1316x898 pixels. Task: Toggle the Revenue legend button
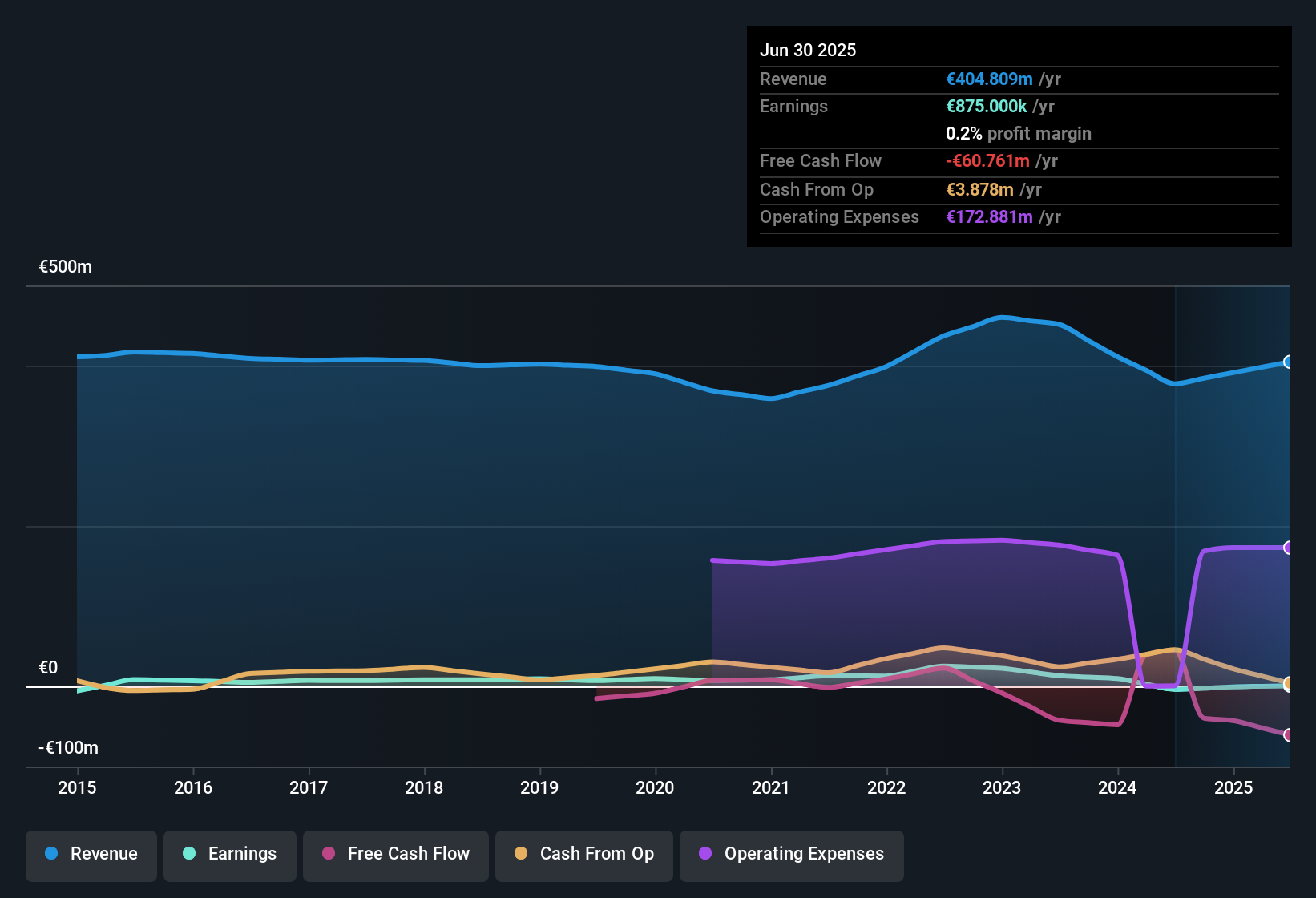click(91, 854)
